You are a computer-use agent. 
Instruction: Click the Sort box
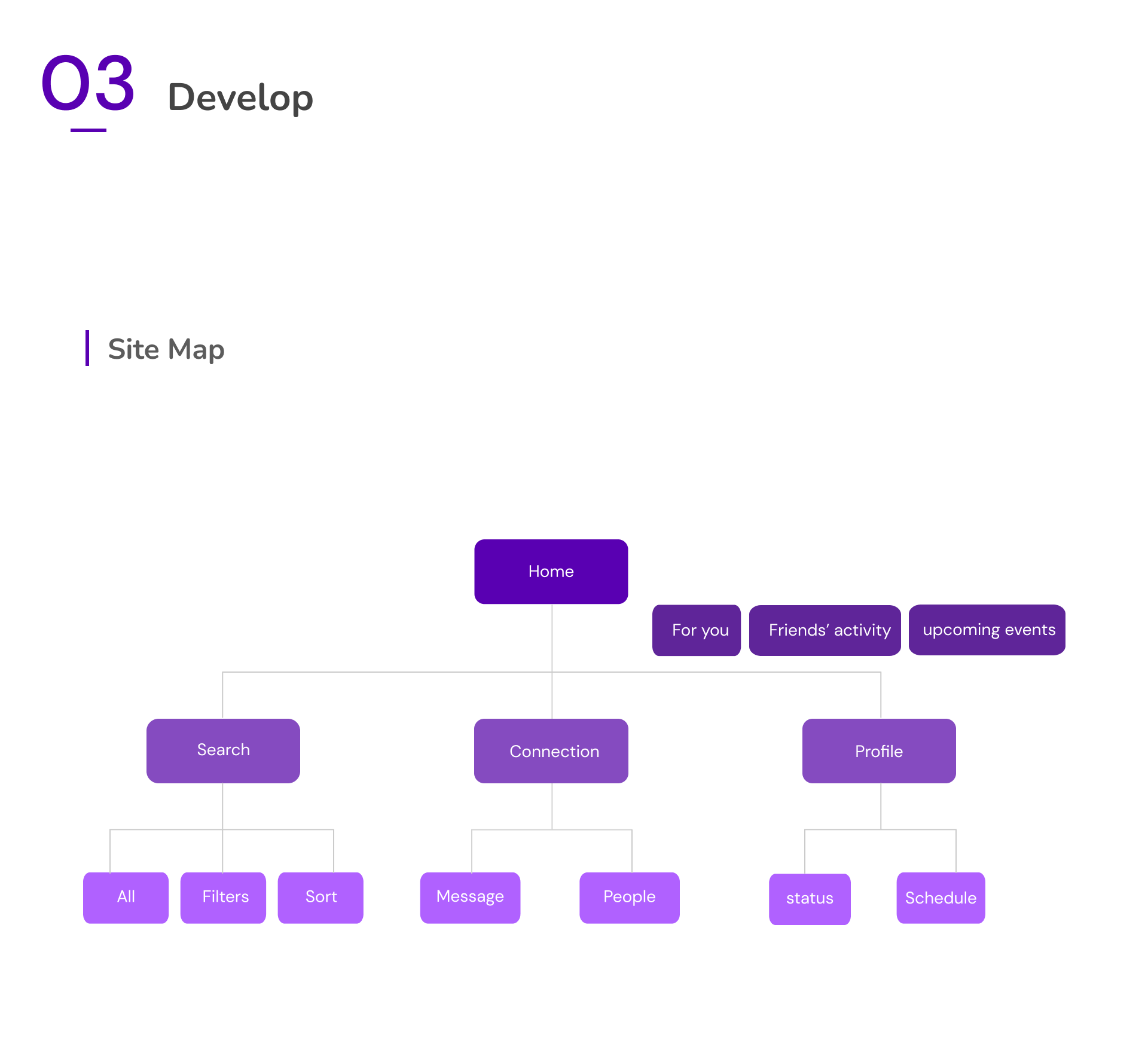(320, 898)
